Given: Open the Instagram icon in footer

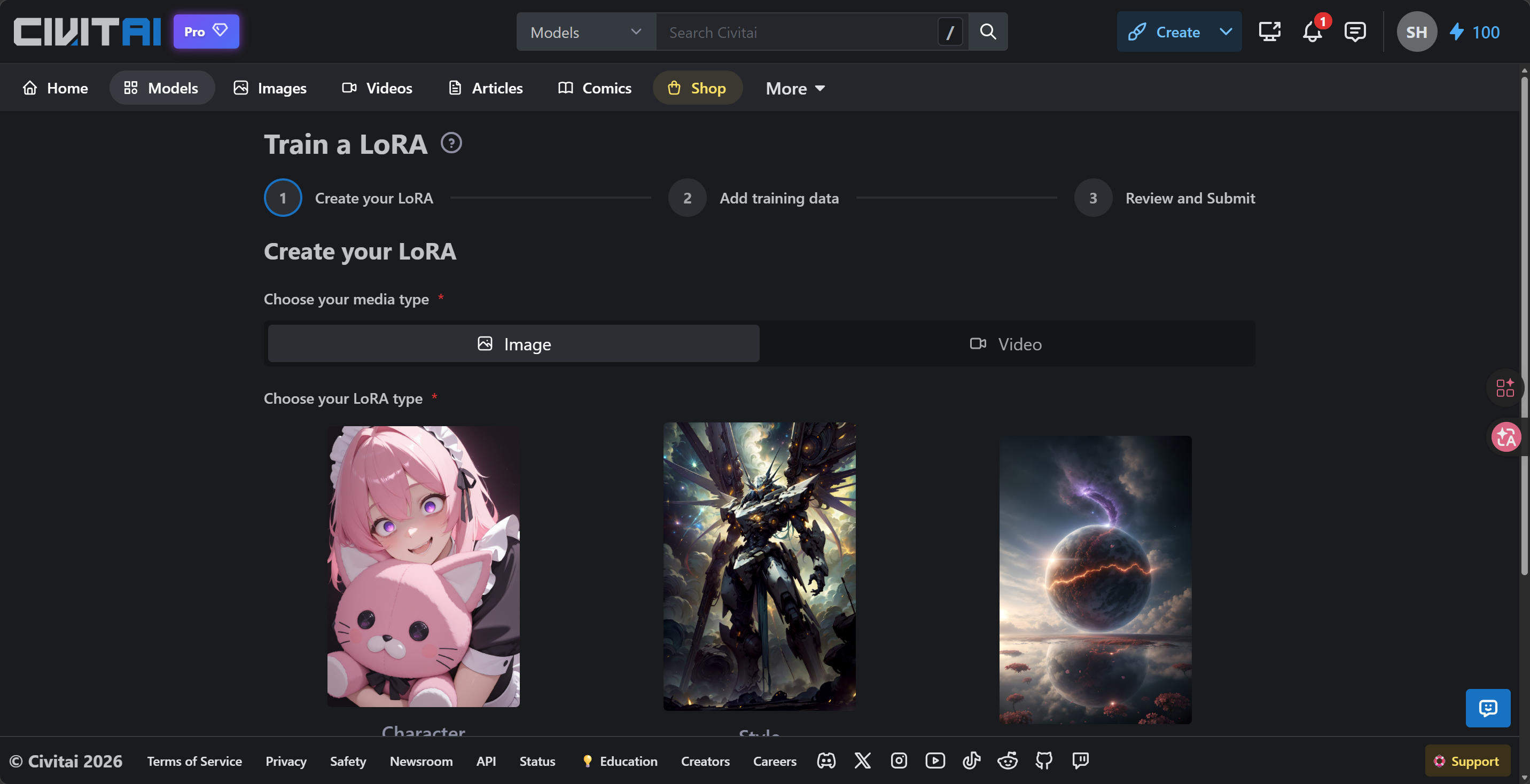Looking at the screenshot, I should tap(899, 761).
